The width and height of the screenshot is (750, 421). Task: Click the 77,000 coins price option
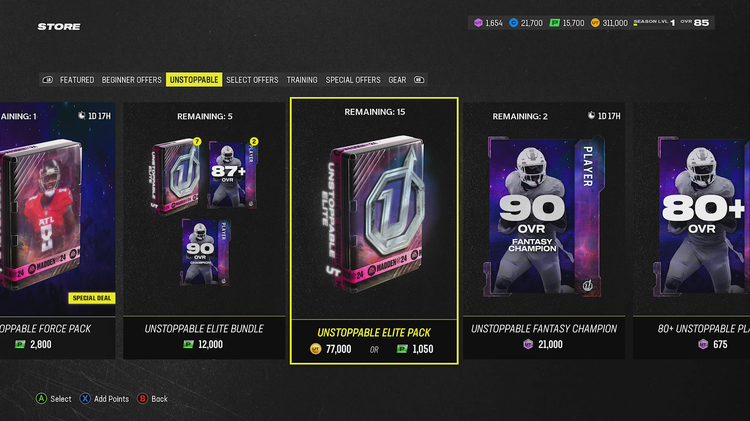331,349
